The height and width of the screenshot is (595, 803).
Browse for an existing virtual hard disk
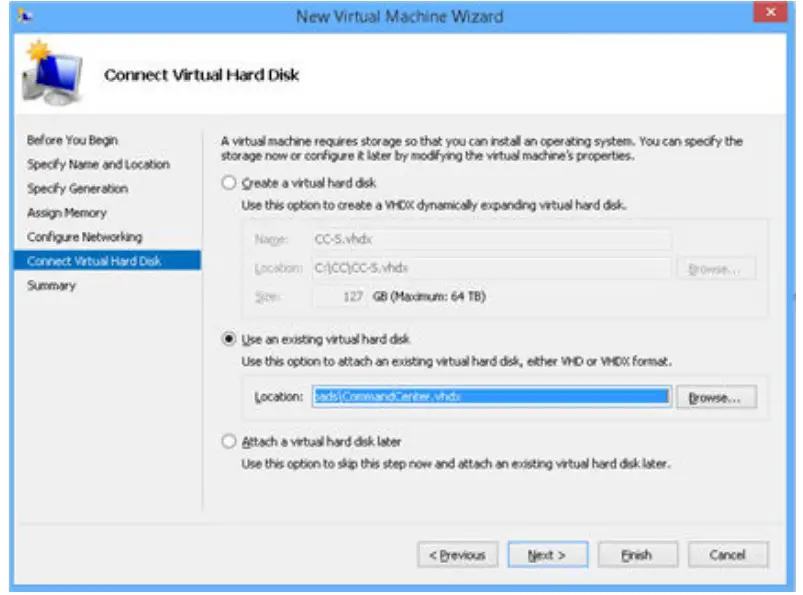coord(715,397)
